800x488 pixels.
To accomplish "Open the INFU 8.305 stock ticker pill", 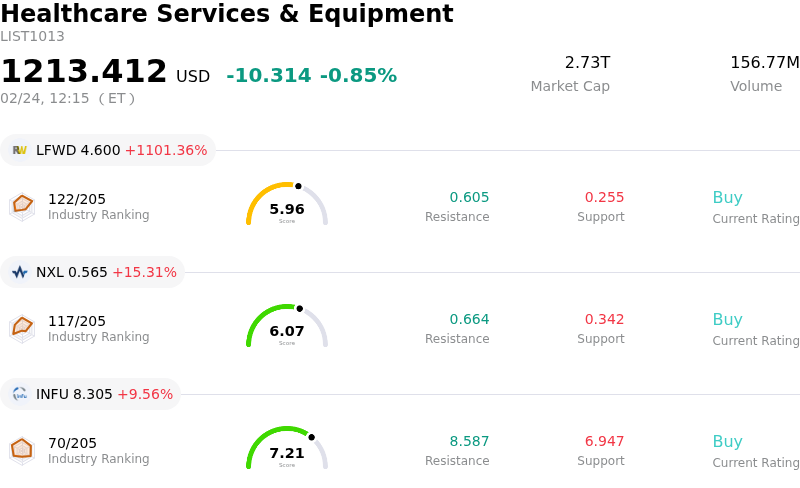I will [91, 394].
